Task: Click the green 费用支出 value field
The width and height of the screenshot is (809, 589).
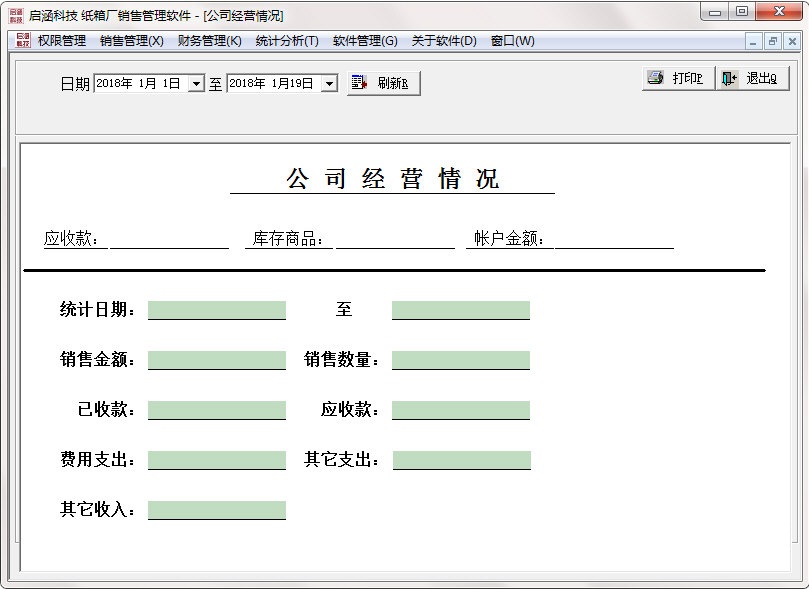Action: (x=217, y=460)
